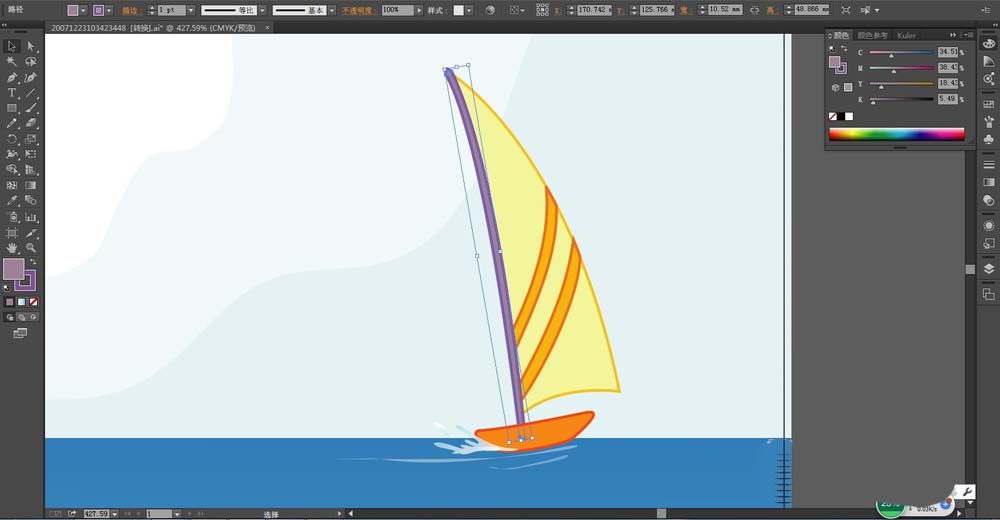Select the Line Segment tool
The image size is (1000, 520).
coord(31,93)
